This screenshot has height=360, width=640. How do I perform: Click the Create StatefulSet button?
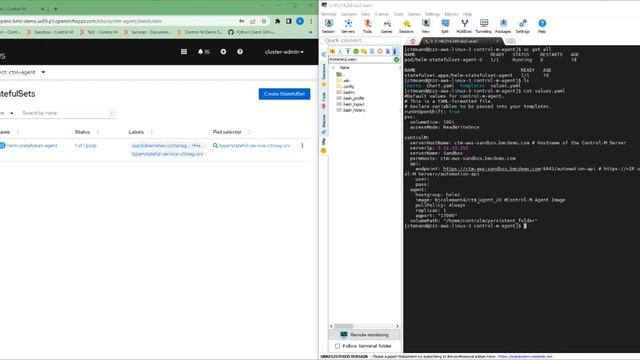pos(284,94)
